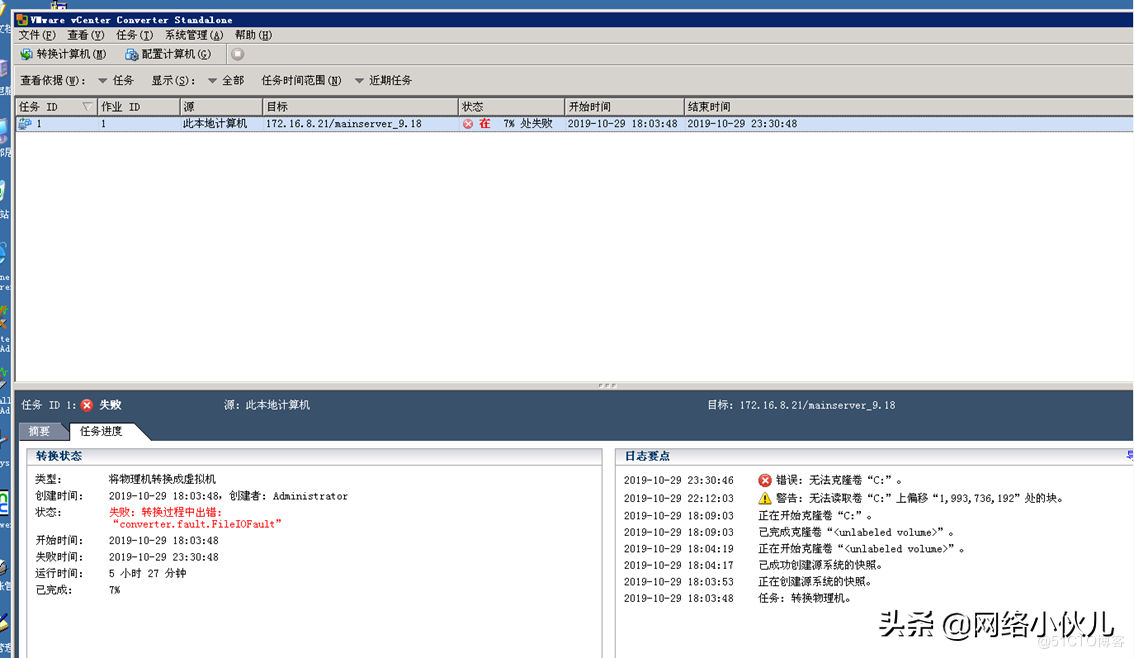Viewport: 1134px width, 658px height.
Task: Expand the 近期任务 time range dropdown
Action: coord(383,80)
